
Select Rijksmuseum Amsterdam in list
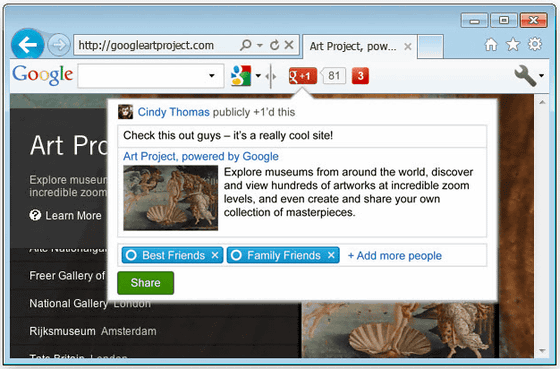[x=93, y=331]
